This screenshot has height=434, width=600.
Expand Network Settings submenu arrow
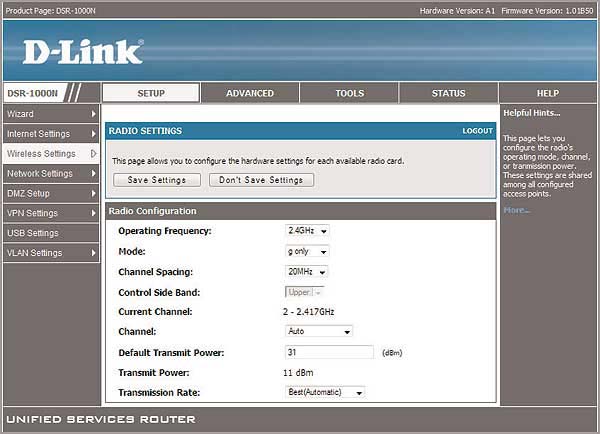coord(93,173)
